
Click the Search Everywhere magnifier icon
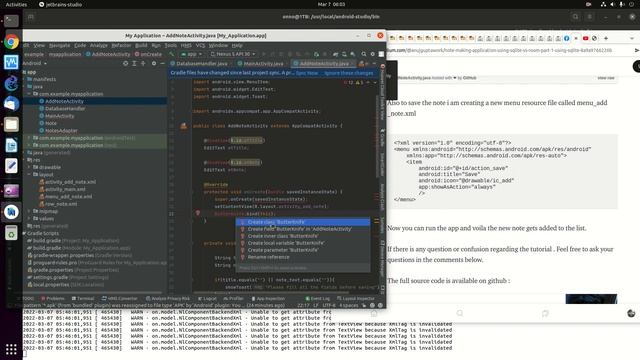[364, 54]
